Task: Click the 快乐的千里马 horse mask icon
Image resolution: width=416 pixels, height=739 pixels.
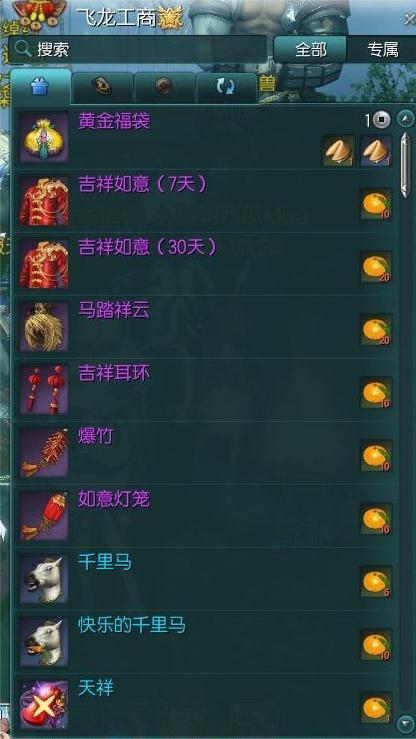Action: [x=44, y=641]
